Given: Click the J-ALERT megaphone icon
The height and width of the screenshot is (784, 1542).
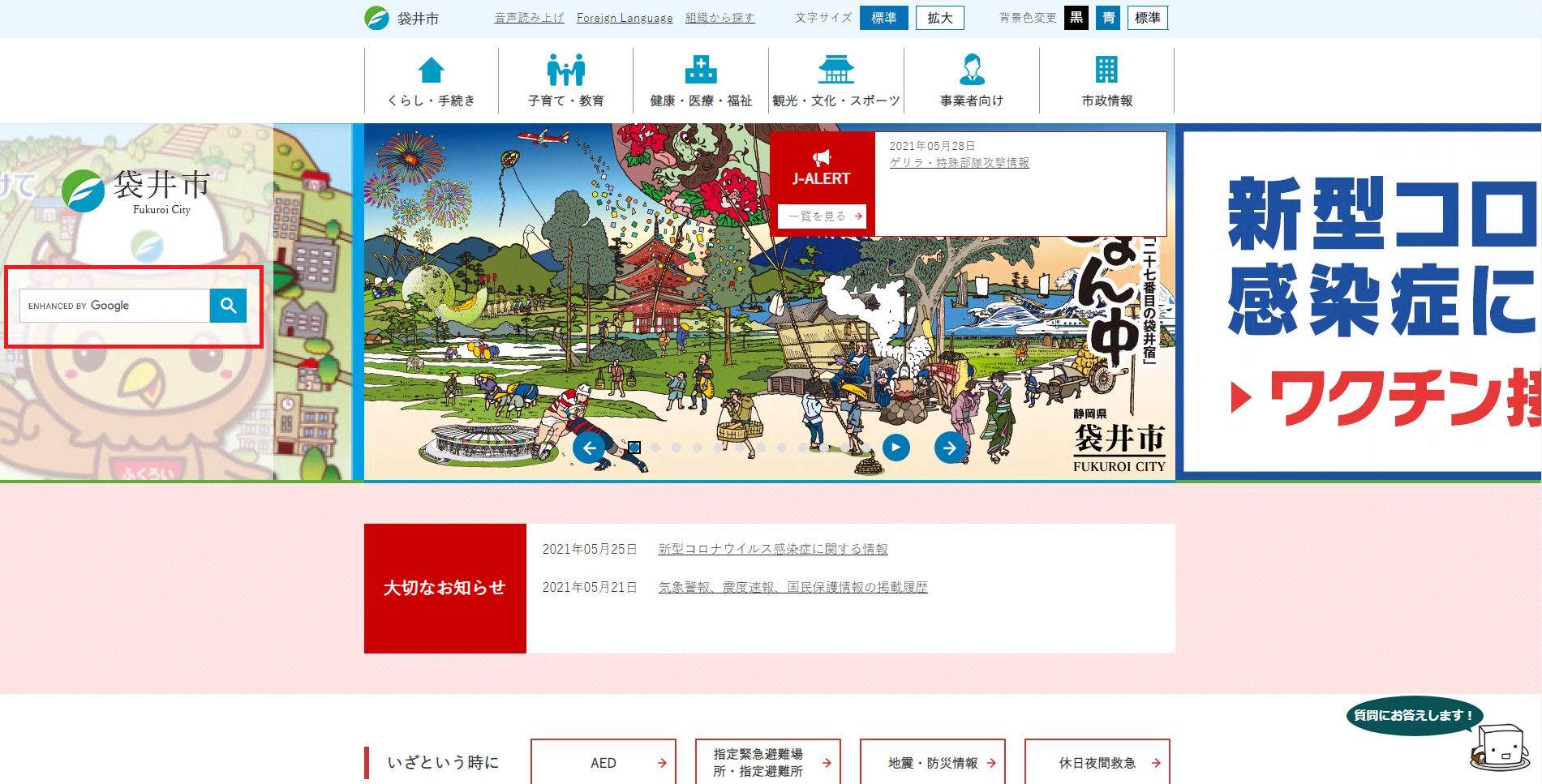Looking at the screenshot, I should (822, 157).
